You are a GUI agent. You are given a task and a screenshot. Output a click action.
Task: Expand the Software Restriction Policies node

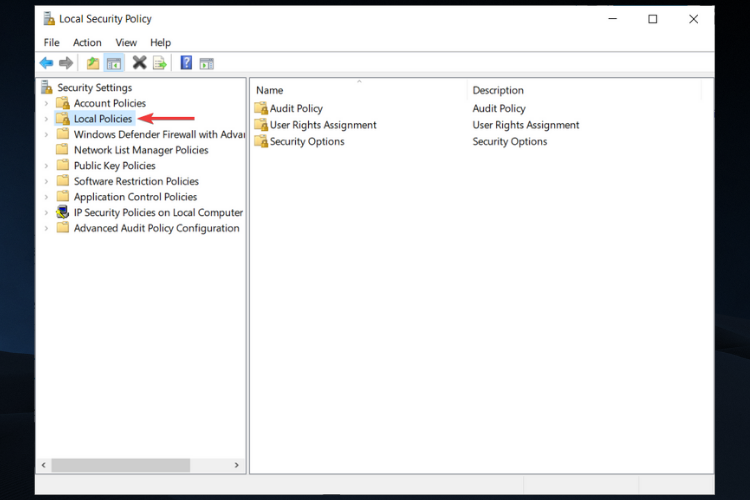(46, 181)
